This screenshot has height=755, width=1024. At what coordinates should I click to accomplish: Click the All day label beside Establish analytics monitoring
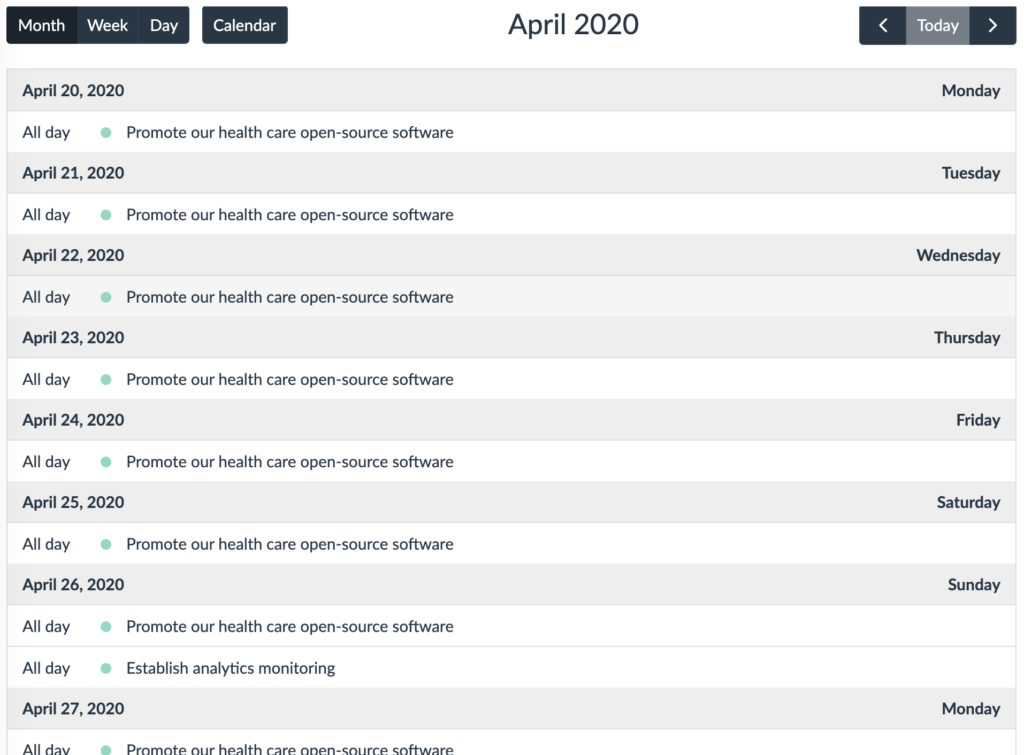click(46, 668)
